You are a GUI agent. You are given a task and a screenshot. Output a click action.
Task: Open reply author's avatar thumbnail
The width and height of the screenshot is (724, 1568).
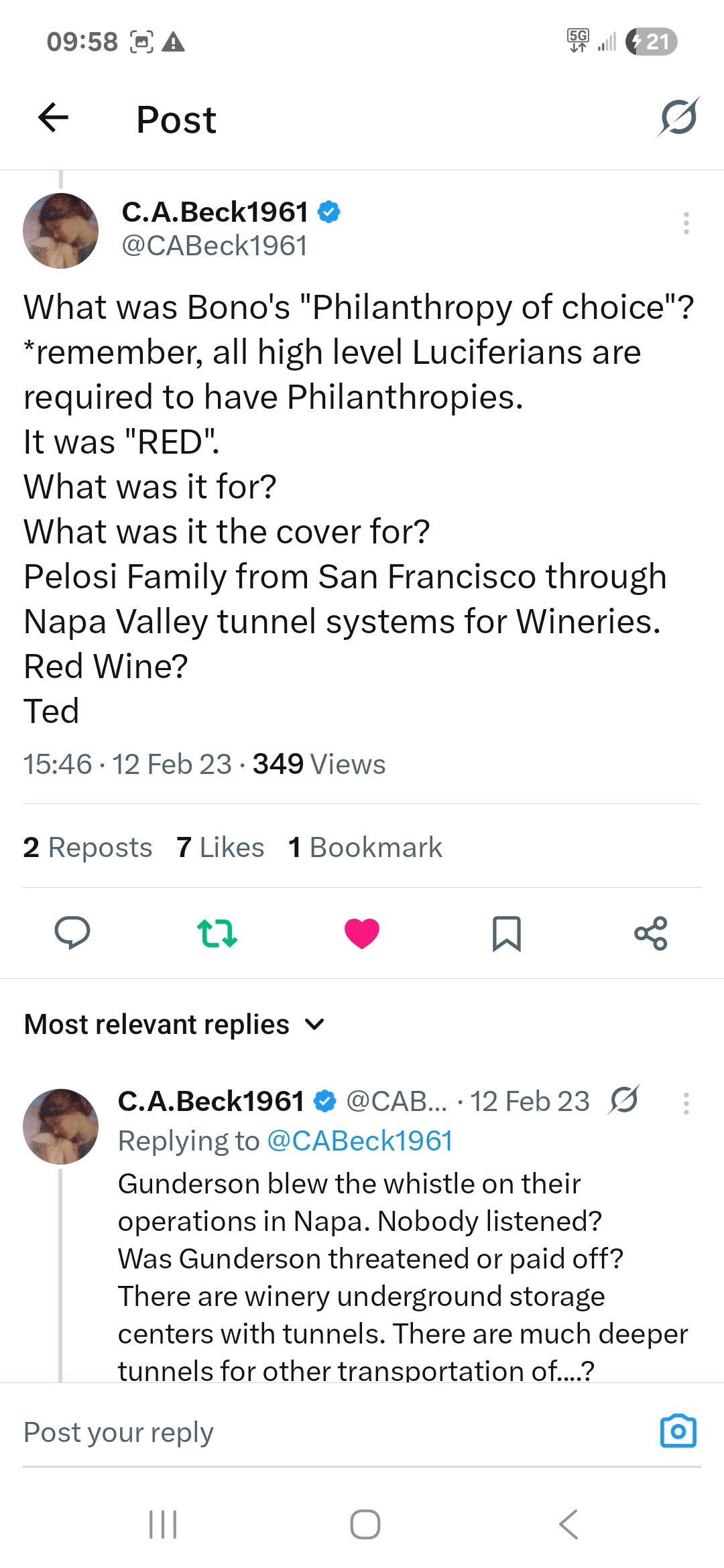click(x=61, y=1126)
